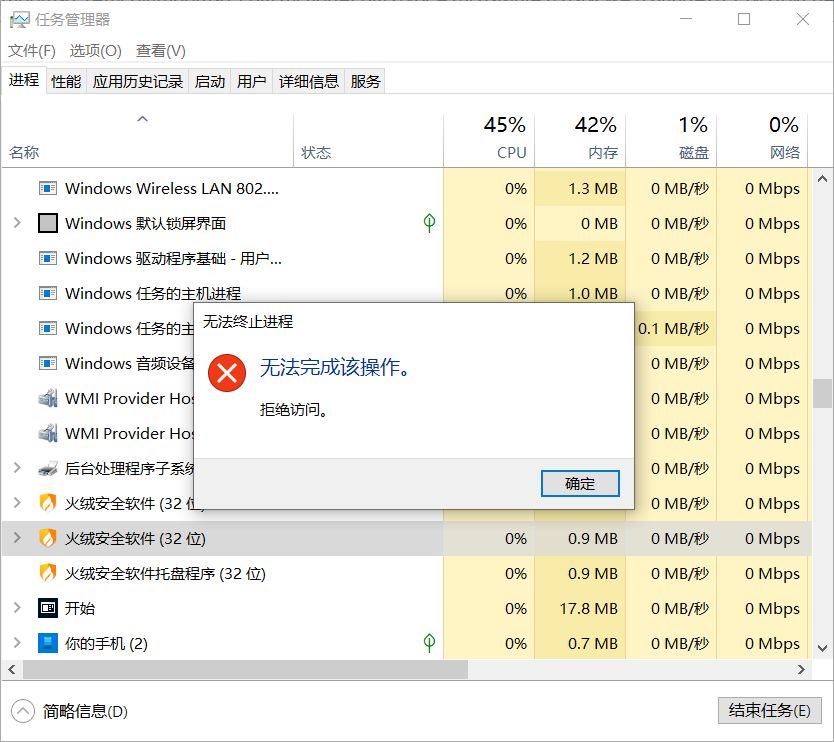Click the Windows Wireless LAN 802 process icon

[48, 188]
